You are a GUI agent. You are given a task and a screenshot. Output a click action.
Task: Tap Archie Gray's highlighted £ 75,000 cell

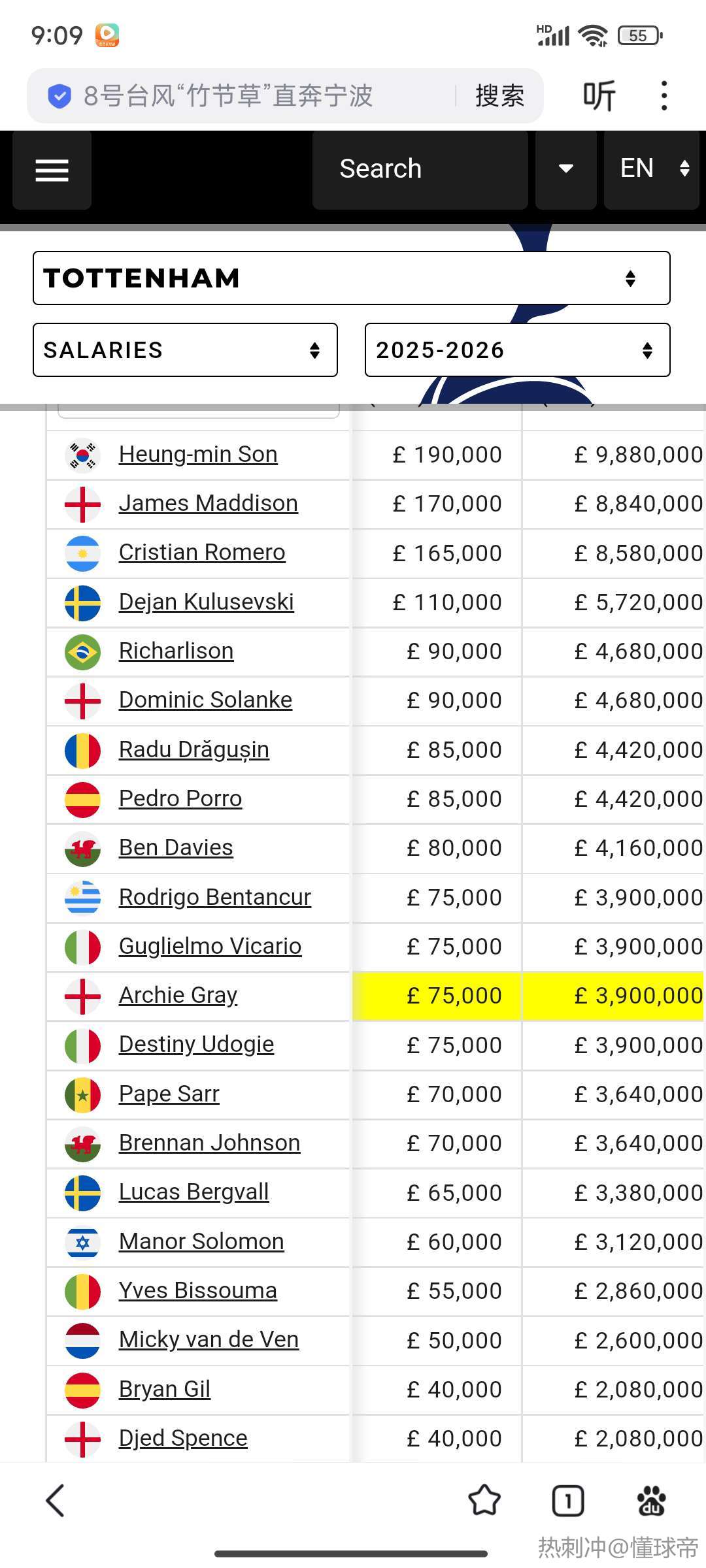(x=437, y=996)
